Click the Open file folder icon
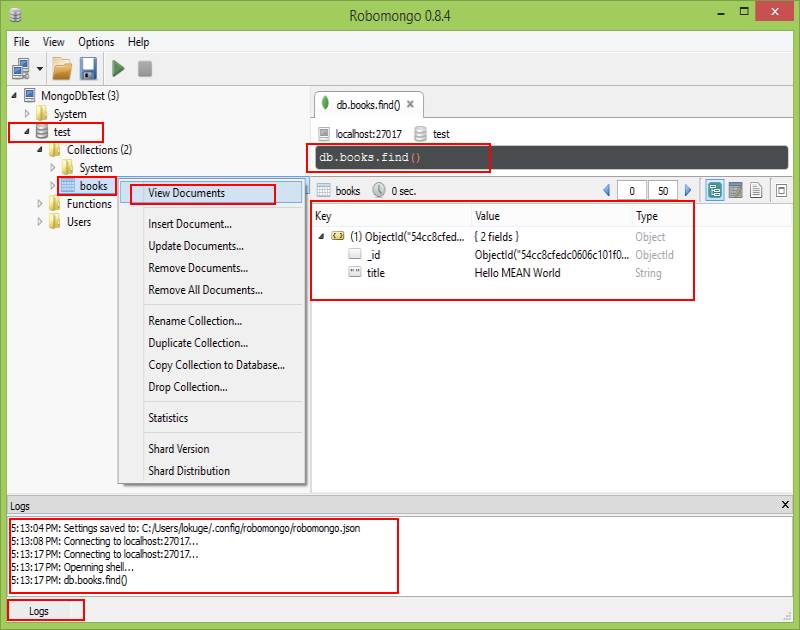Viewport: 800px width, 630px height. click(62, 69)
